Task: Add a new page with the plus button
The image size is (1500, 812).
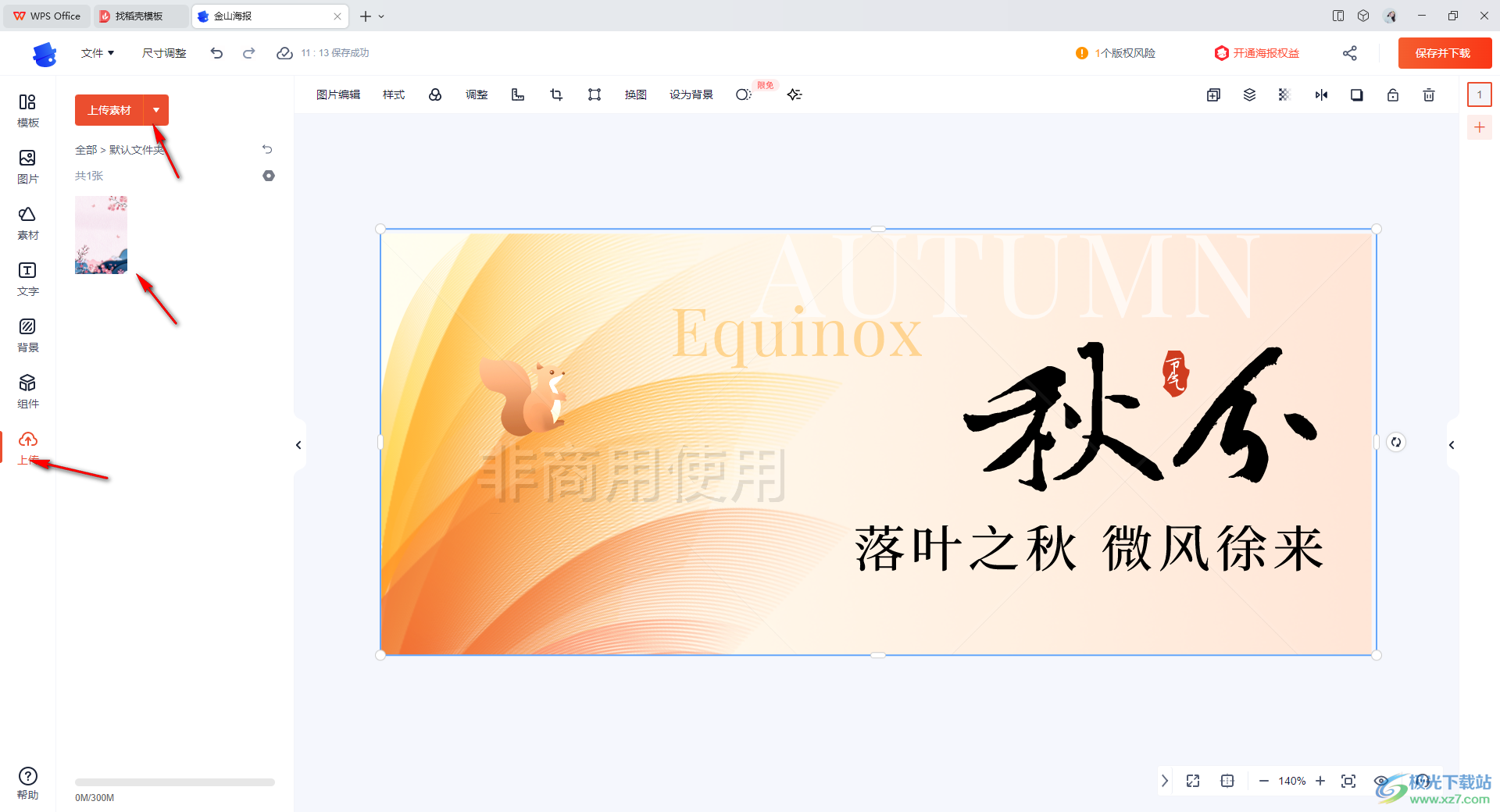Action: pos(1480,127)
